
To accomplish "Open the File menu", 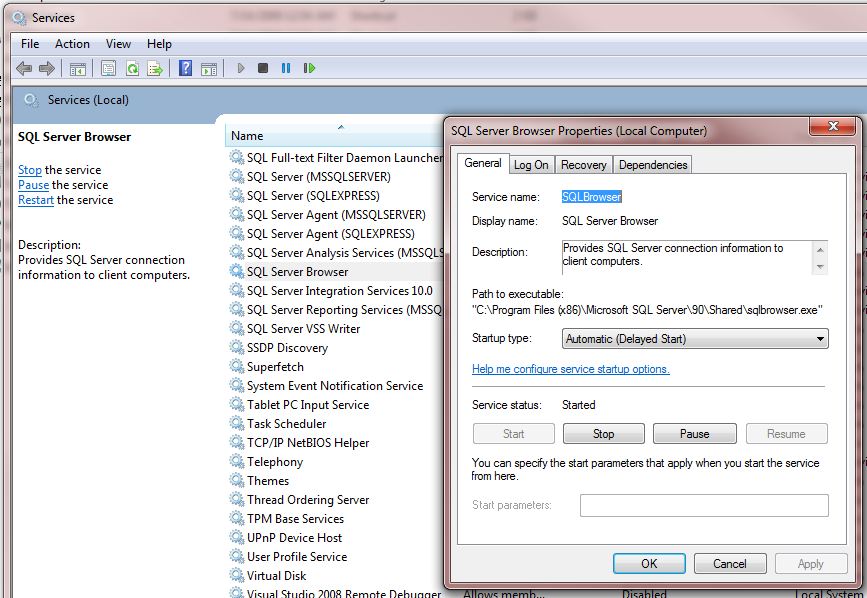I will [30, 44].
